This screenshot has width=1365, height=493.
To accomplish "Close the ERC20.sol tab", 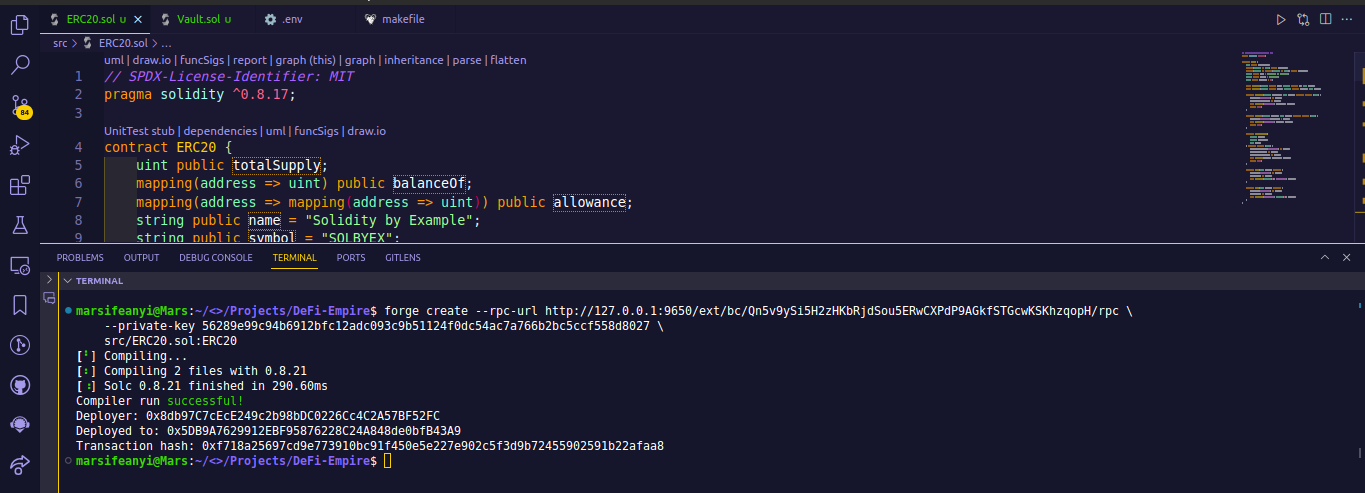I will pyautogui.click(x=136, y=19).
